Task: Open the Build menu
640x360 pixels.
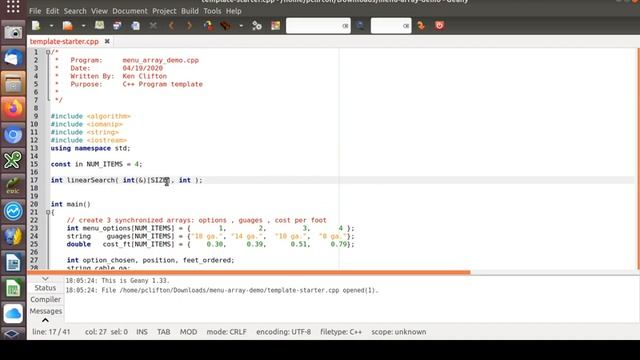Action: point(190,11)
